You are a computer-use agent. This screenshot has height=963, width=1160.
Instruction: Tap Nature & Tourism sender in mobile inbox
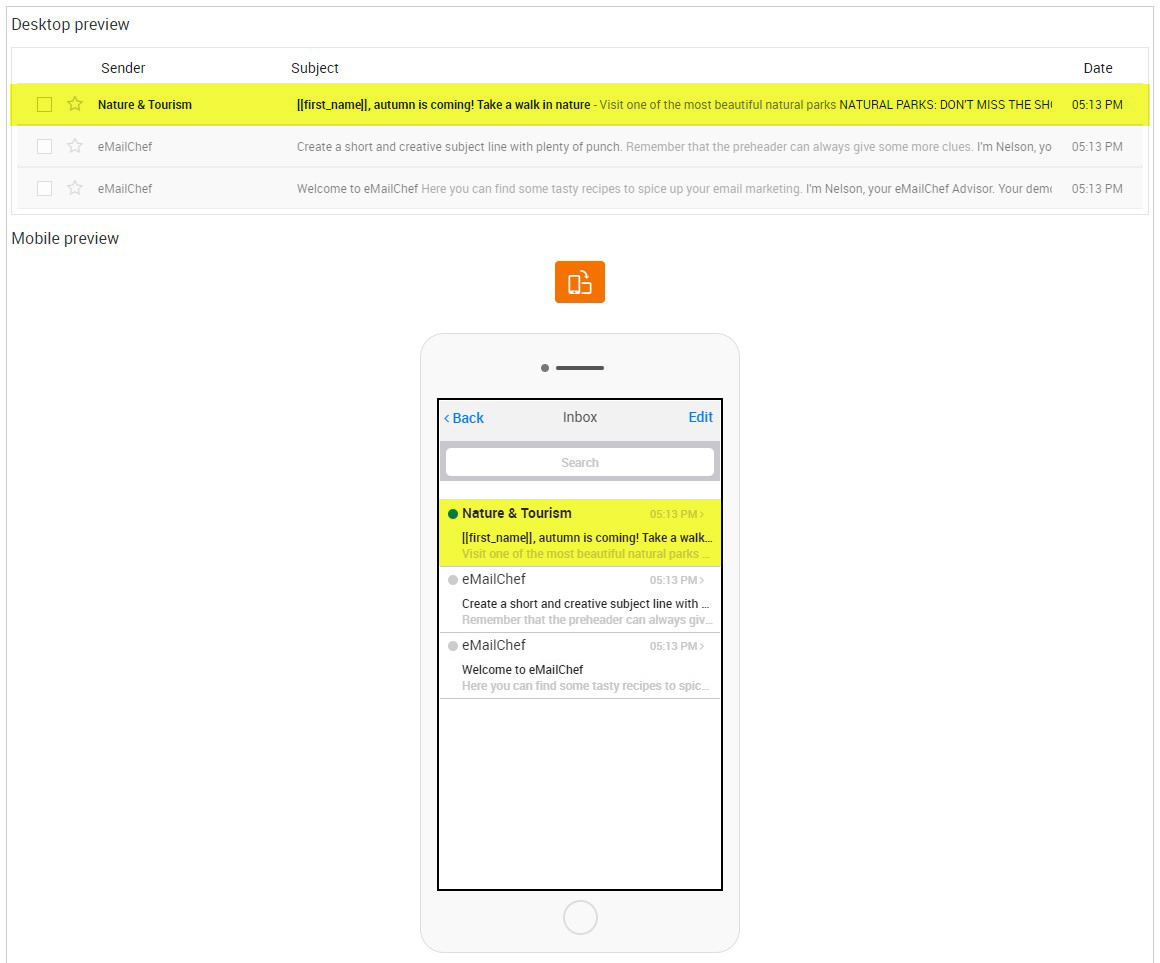click(517, 513)
